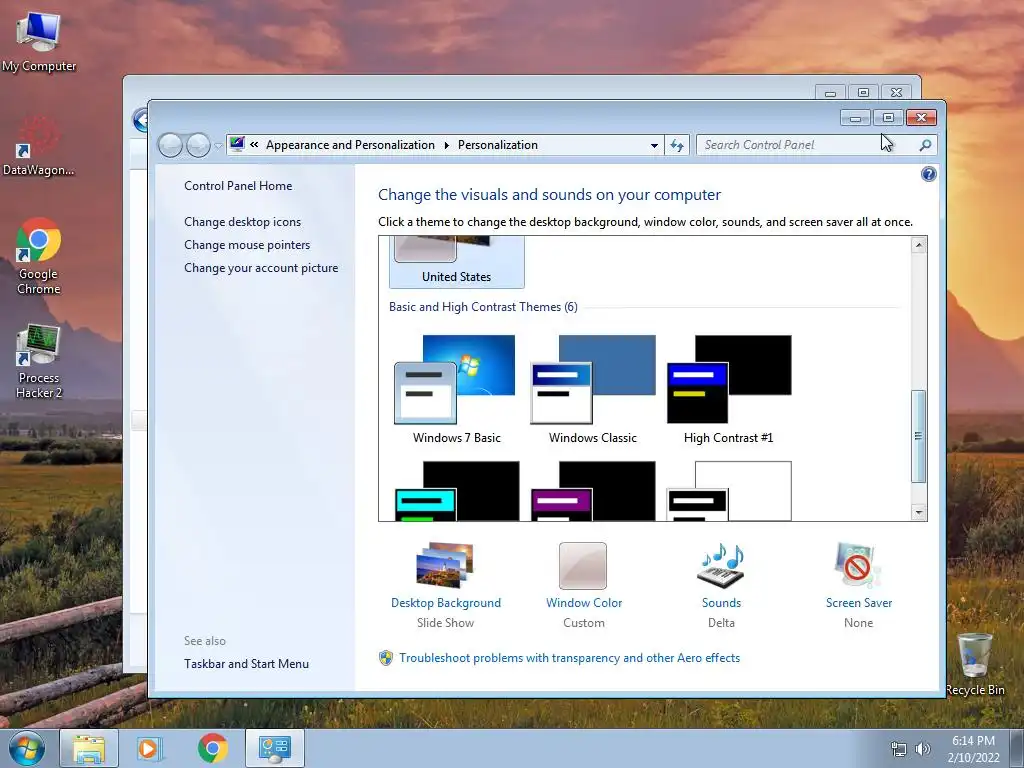Select the My Computer desktop icon
The width and height of the screenshot is (1024, 768).
[39, 43]
